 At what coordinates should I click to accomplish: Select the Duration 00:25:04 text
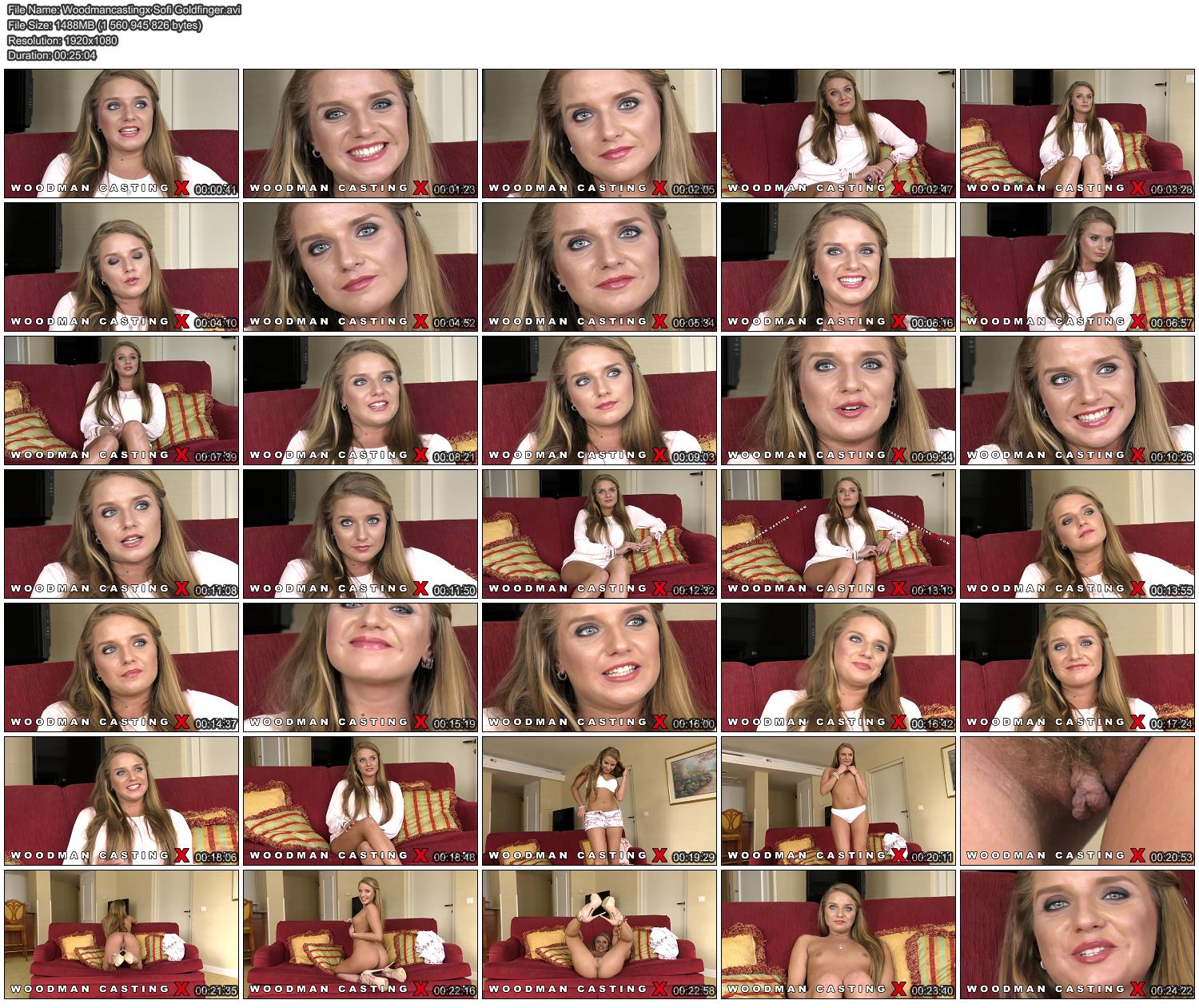51,55
